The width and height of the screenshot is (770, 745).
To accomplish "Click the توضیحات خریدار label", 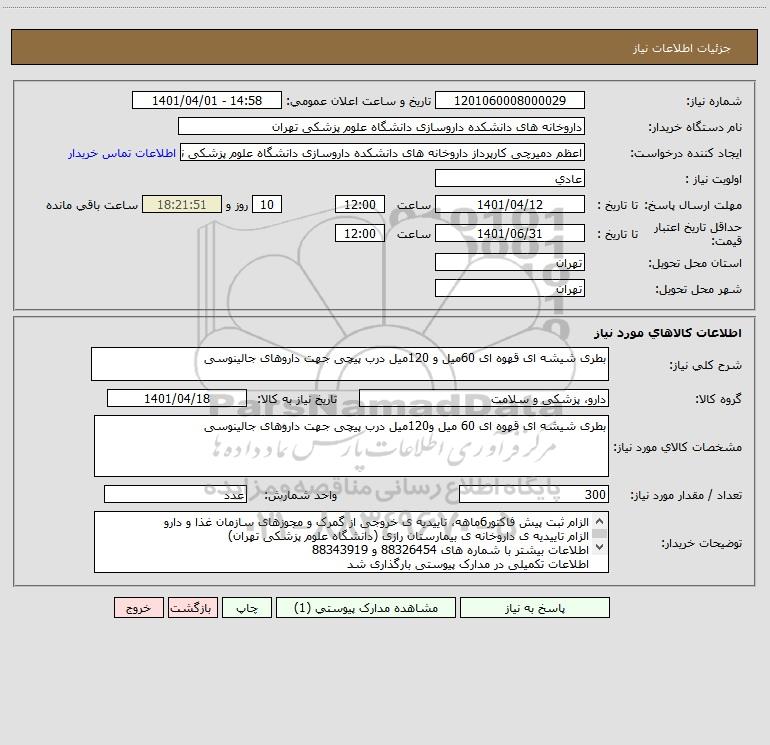I will [701, 543].
